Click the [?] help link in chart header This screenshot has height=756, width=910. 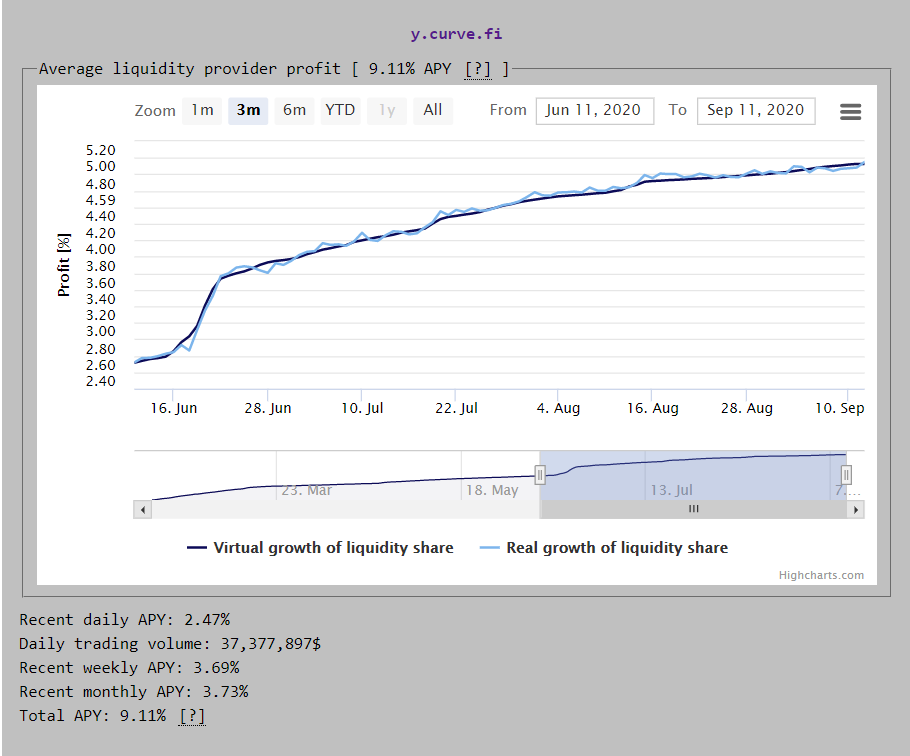(478, 69)
